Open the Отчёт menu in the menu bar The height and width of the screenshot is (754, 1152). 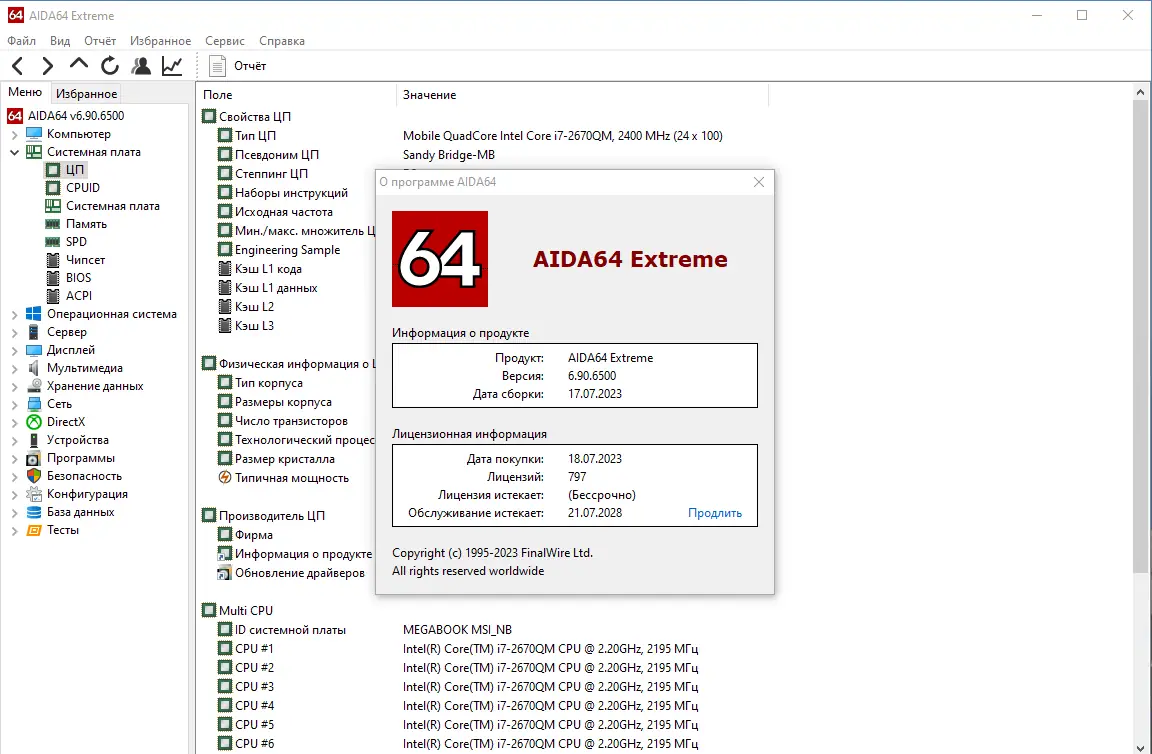tap(100, 41)
